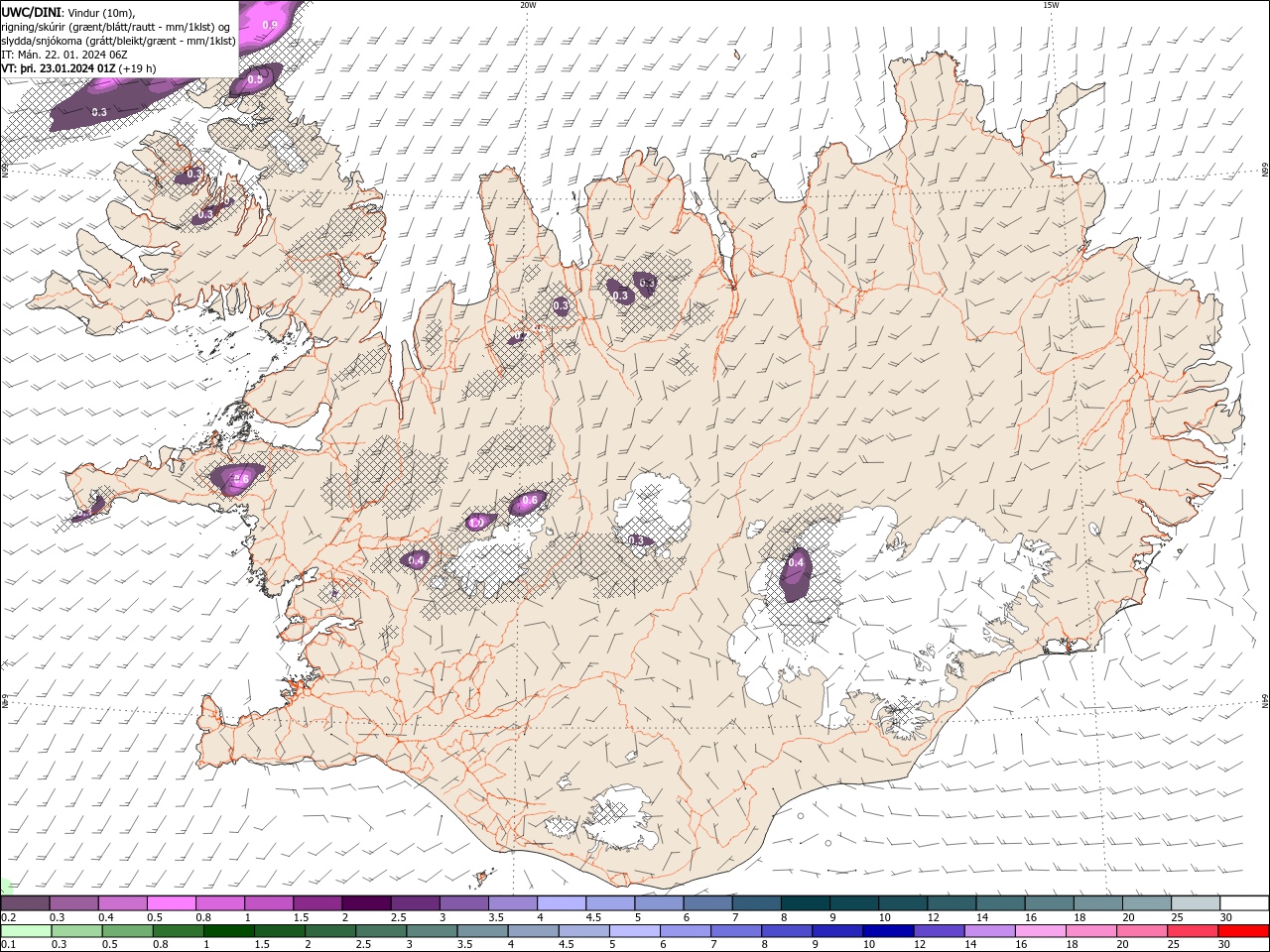Click the deep navy blue swatch labeled 10
This screenshot has height=952, width=1270.
pos(887,931)
